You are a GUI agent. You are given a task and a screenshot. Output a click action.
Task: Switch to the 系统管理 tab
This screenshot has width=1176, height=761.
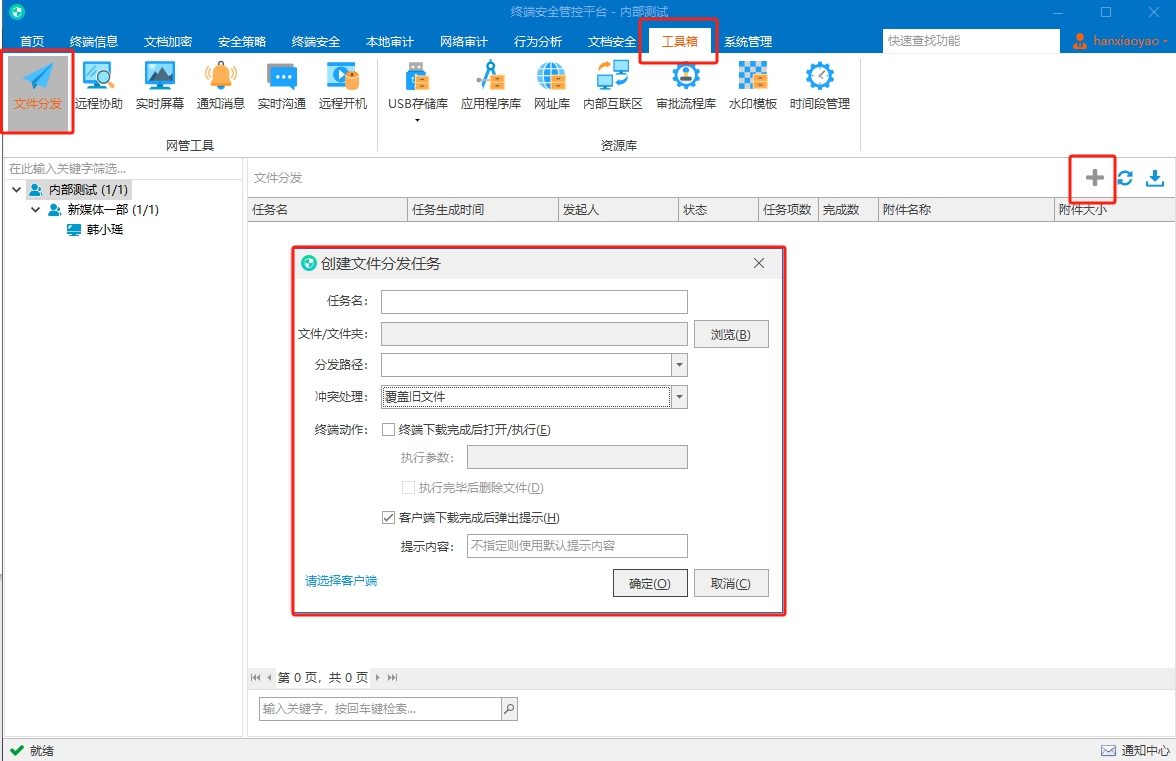[748, 41]
